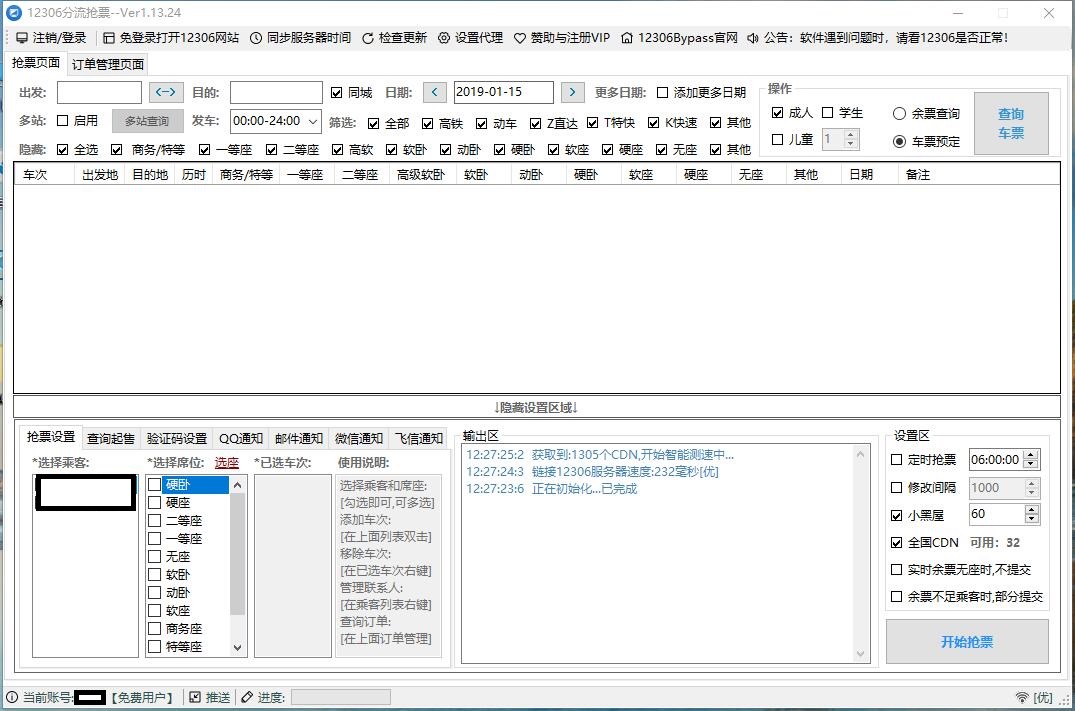1075x711 pixels.
Task: Open the 邮件通知 tab
Action: click(299, 438)
